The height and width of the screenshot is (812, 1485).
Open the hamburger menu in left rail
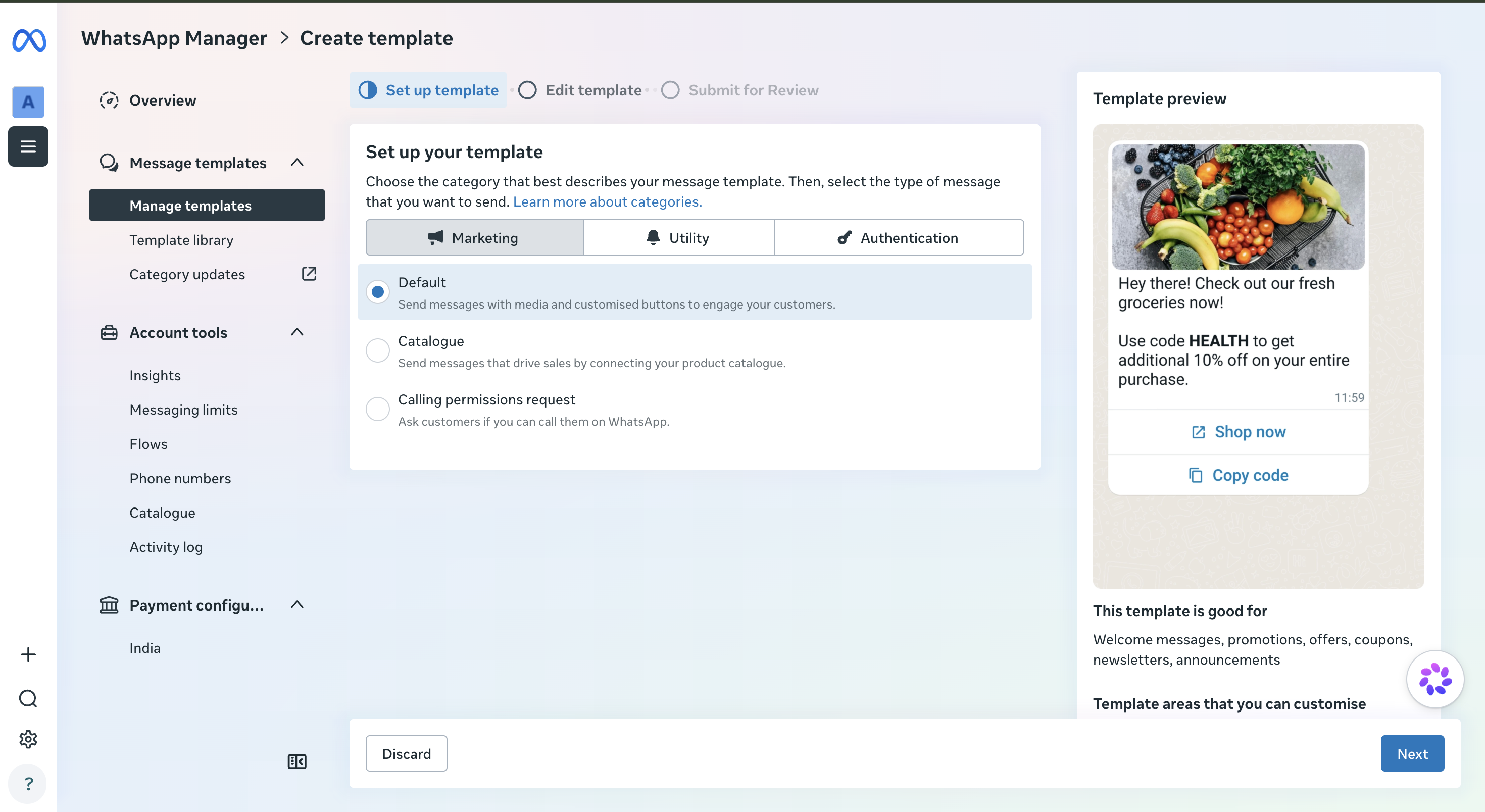28,146
